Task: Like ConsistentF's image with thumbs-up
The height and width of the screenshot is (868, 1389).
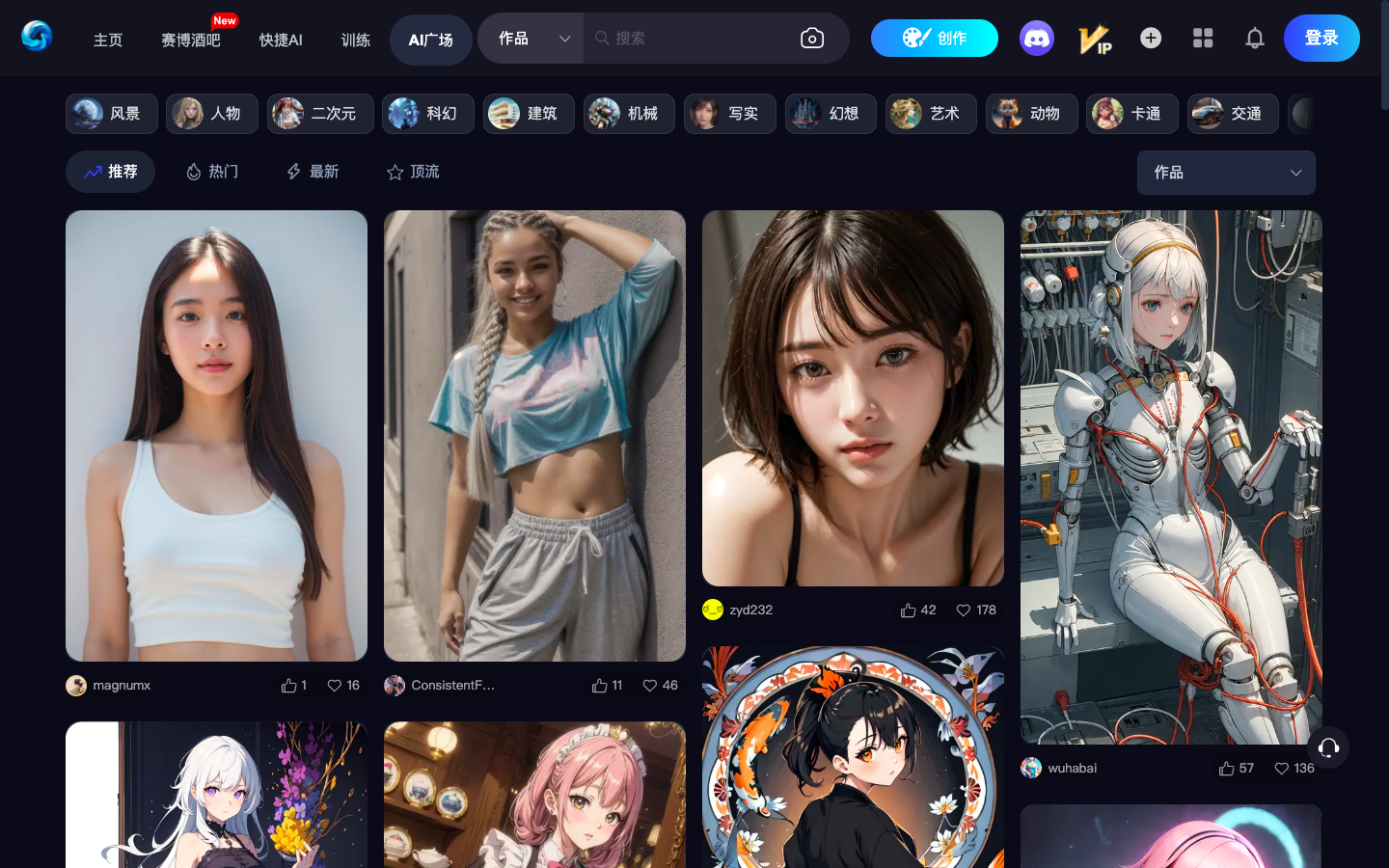Action: [x=600, y=685]
